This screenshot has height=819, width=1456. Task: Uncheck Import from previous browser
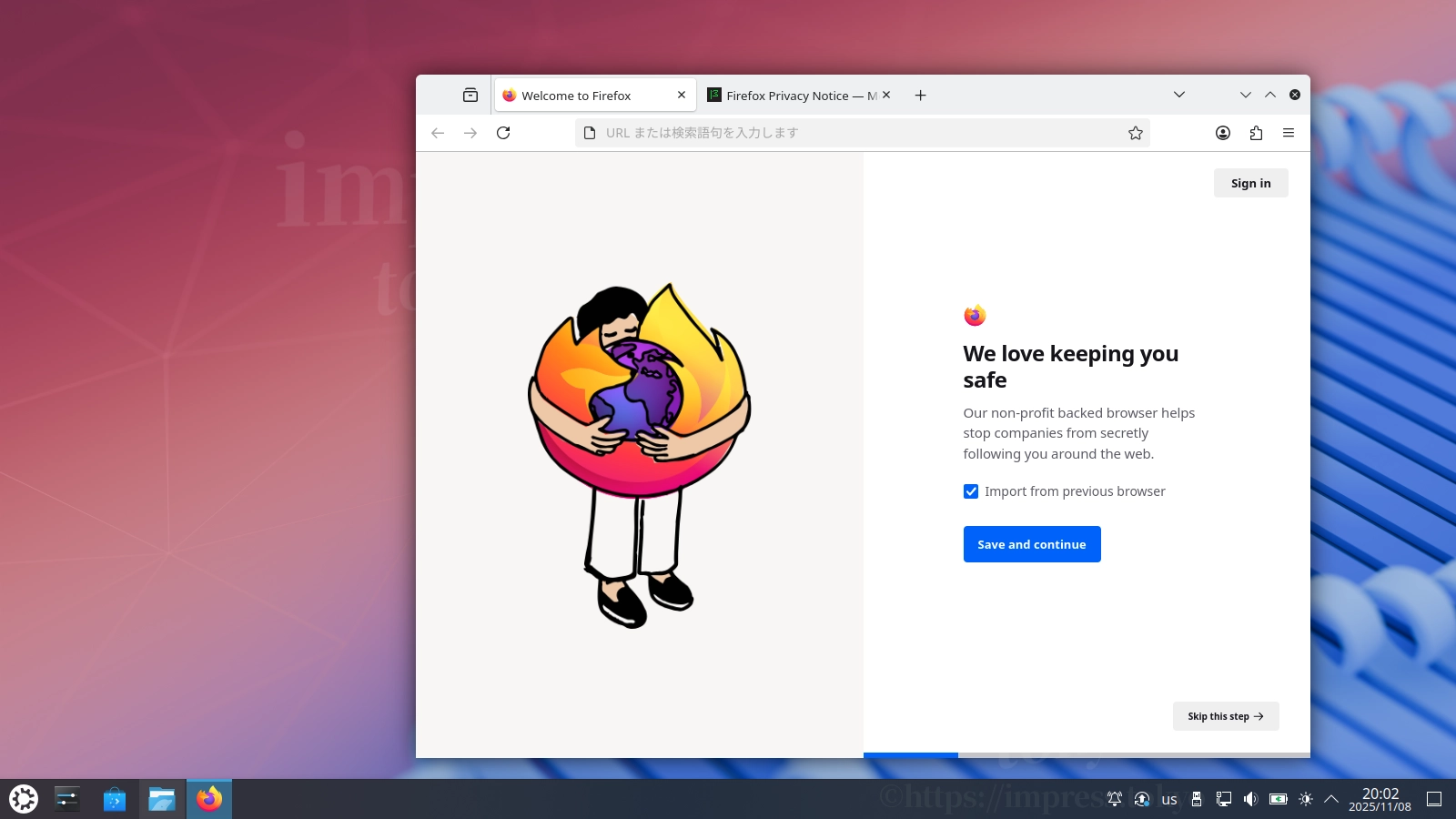971,491
